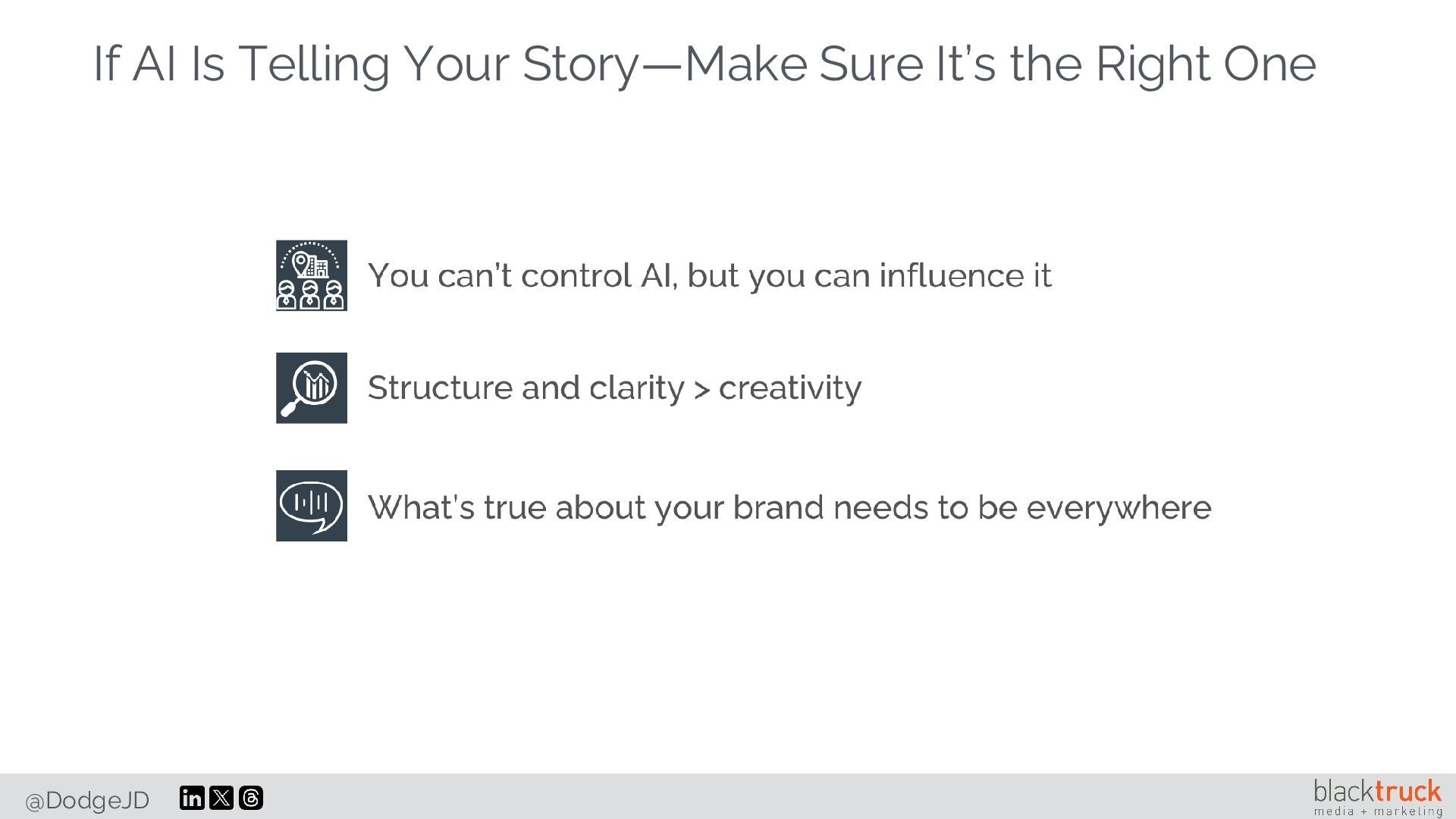Click the "media + marketing" tagline
Screen dimensions: 1456x819
click(x=1378, y=811)
